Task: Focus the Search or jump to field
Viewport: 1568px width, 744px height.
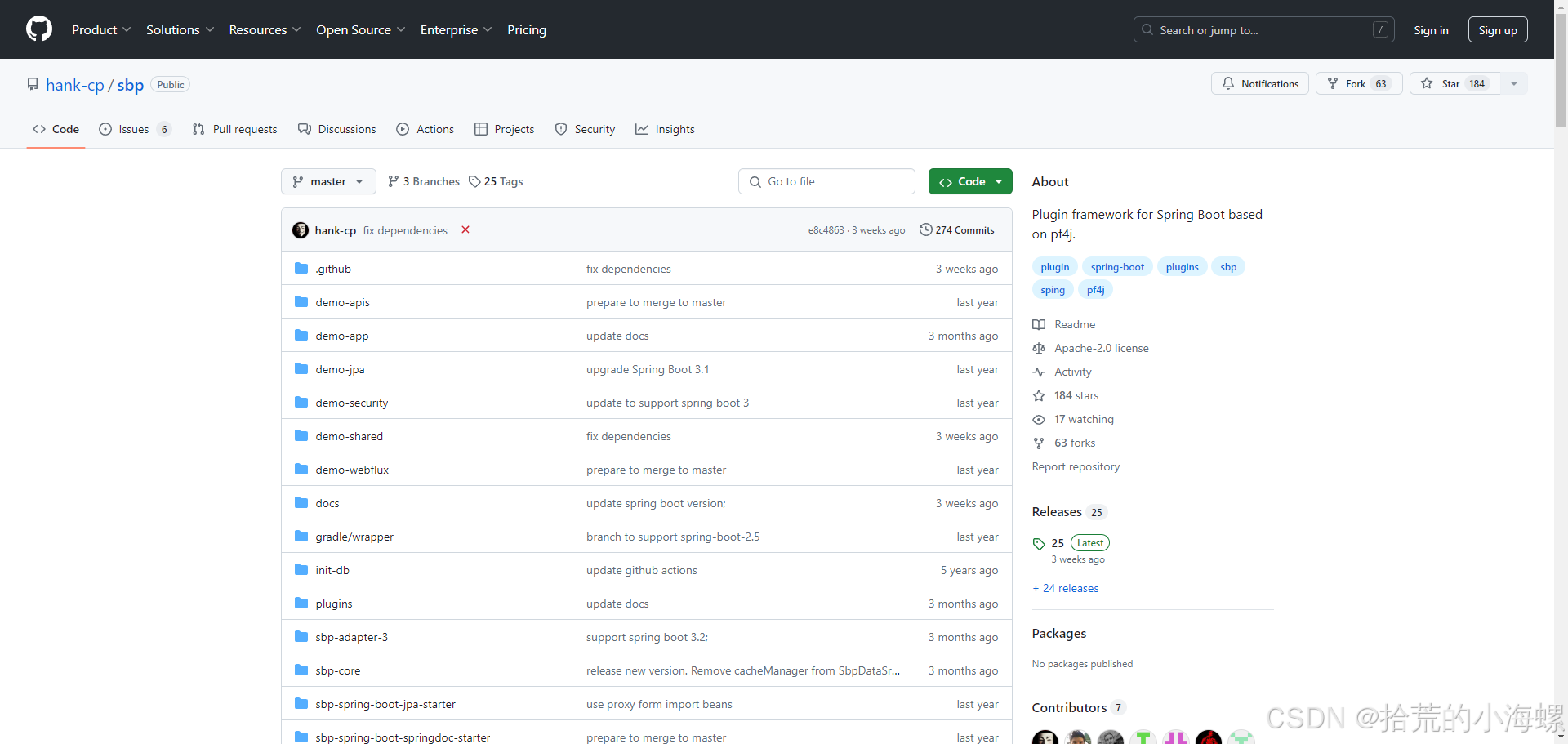Action: (x=1264, y=29)
